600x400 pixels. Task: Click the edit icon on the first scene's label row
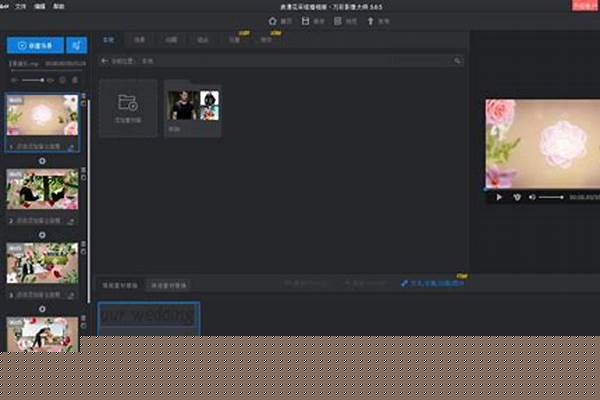[x=71, y=147]
